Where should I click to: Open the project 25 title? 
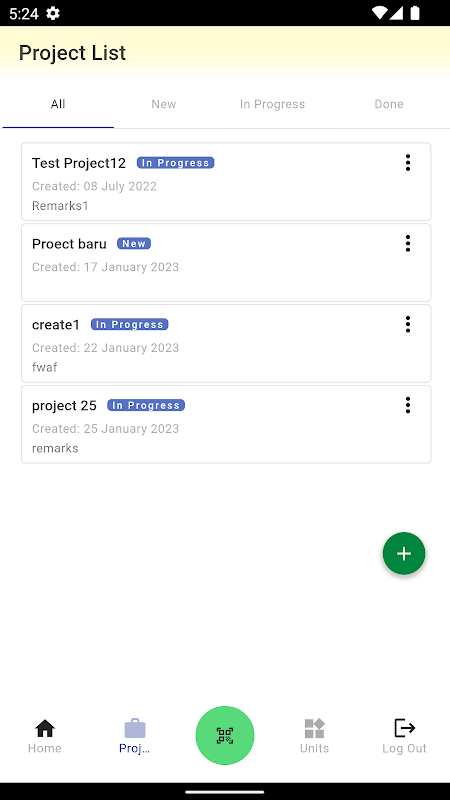pos(64,406)
